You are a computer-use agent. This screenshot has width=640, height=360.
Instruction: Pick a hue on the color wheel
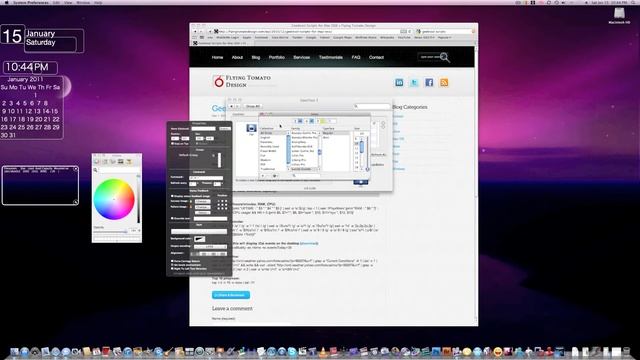pyautogui.click(x=114, y=199)
